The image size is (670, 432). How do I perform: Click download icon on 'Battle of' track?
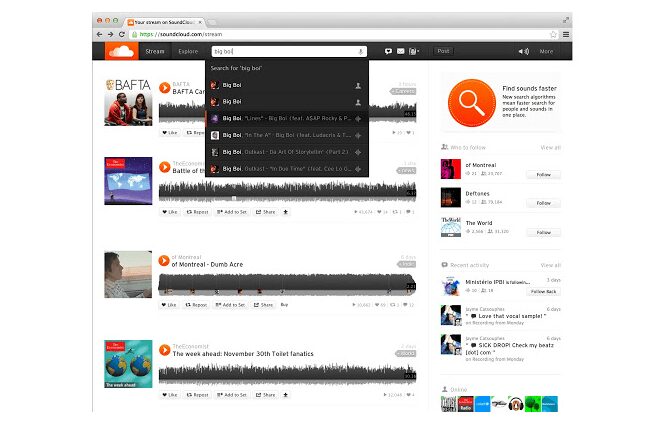(285, 212)
